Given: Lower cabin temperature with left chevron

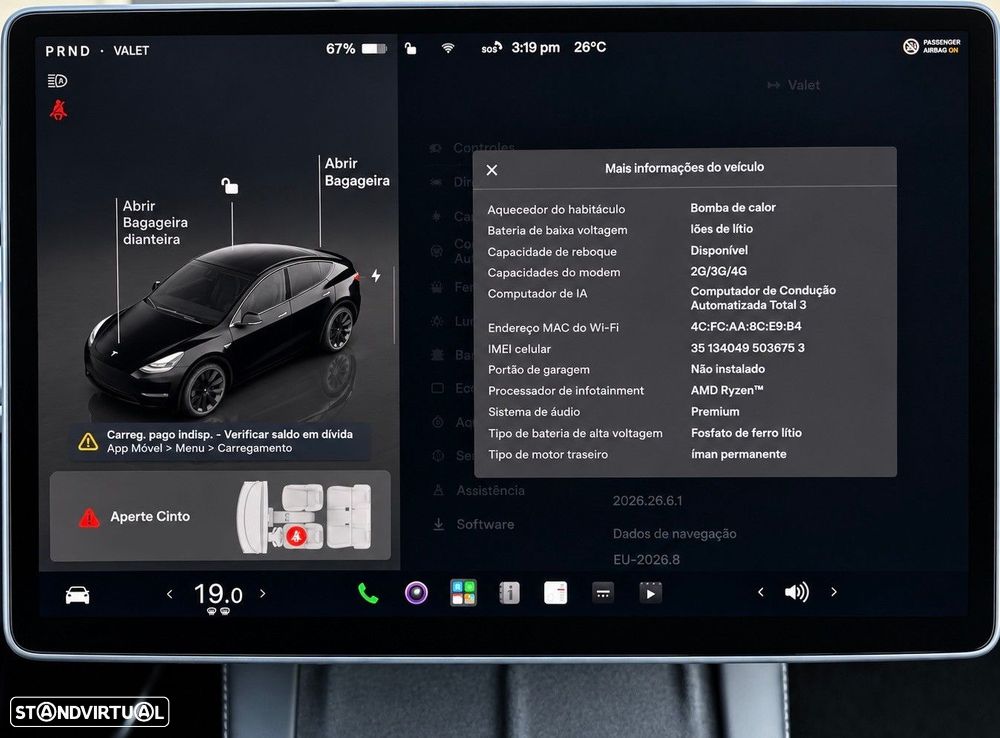Looking at the screenshot, I should 170,594.
